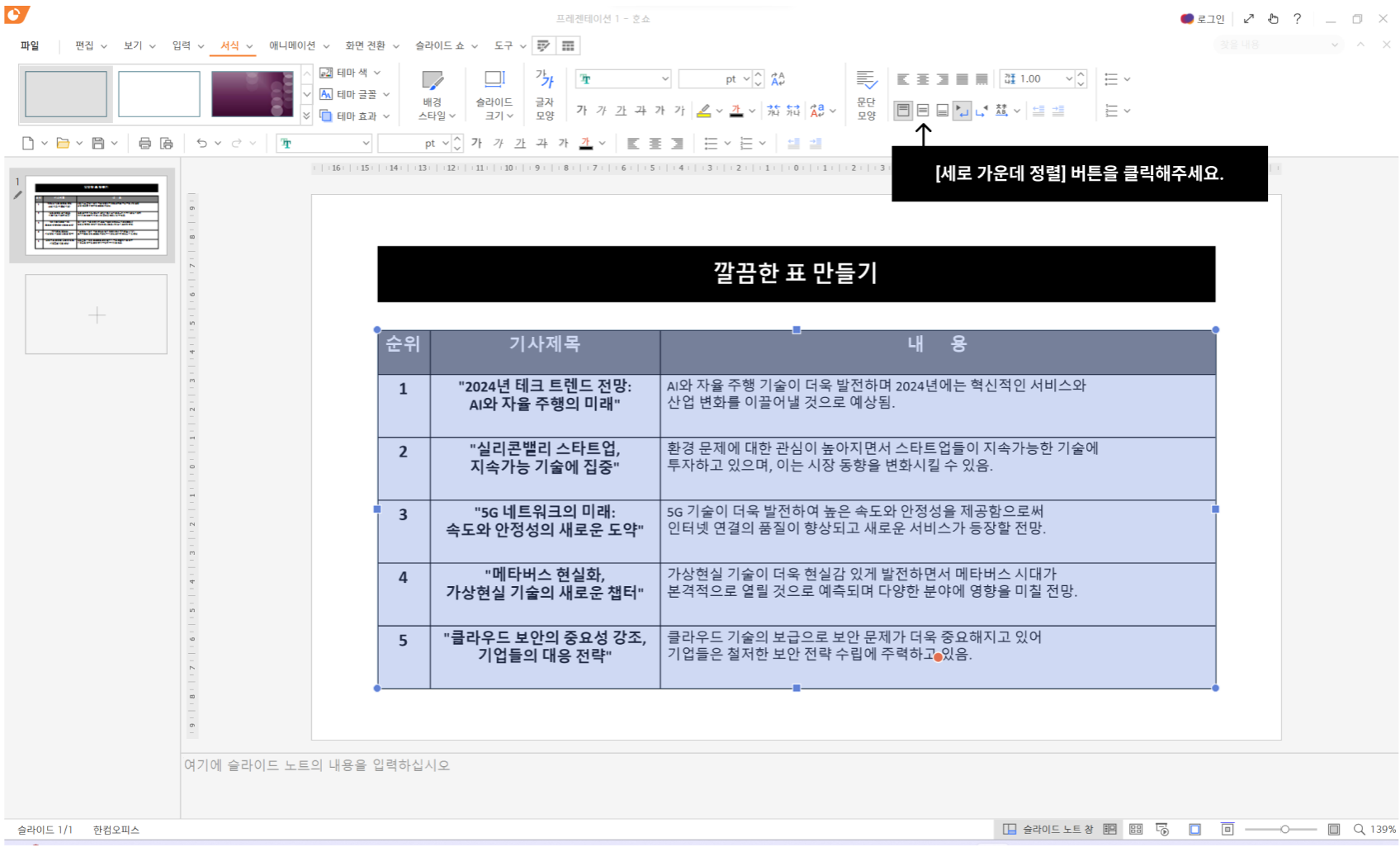Screen dimensions: 1400x852
Task: Click the vertical middle align button in the ribbon
Action: pos(923,111)
